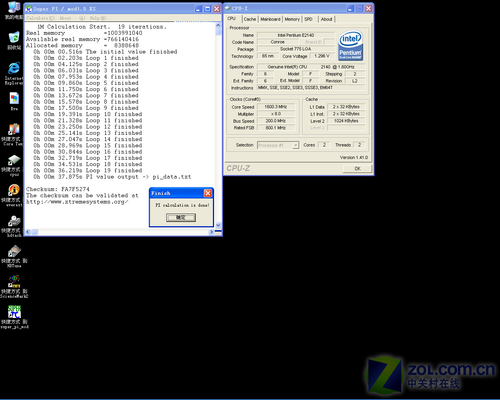The height and width of the screenshot is (400, 500).
Task: Open the hdtach shortcut icon
Action: point(13,226)
